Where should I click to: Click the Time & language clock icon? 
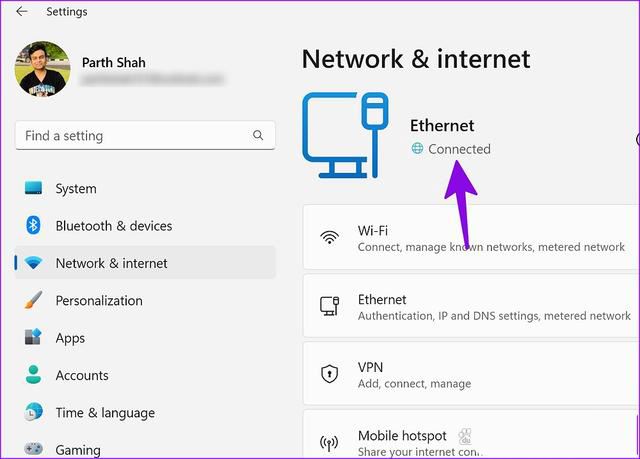point(33,412)
